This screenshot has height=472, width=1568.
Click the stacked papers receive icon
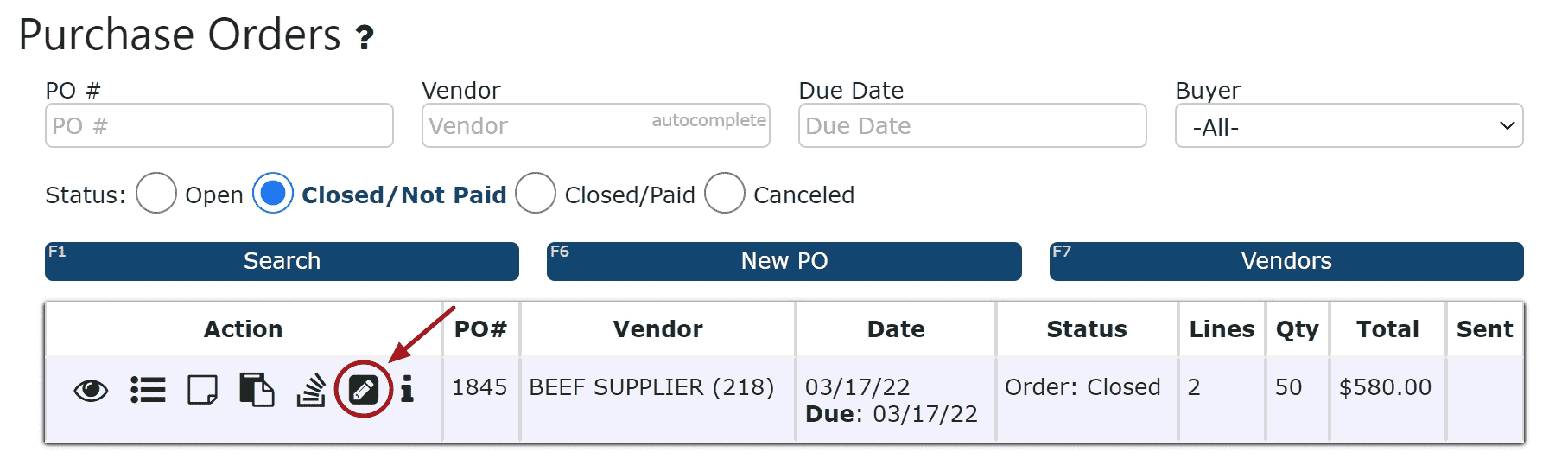click(311, 390)
